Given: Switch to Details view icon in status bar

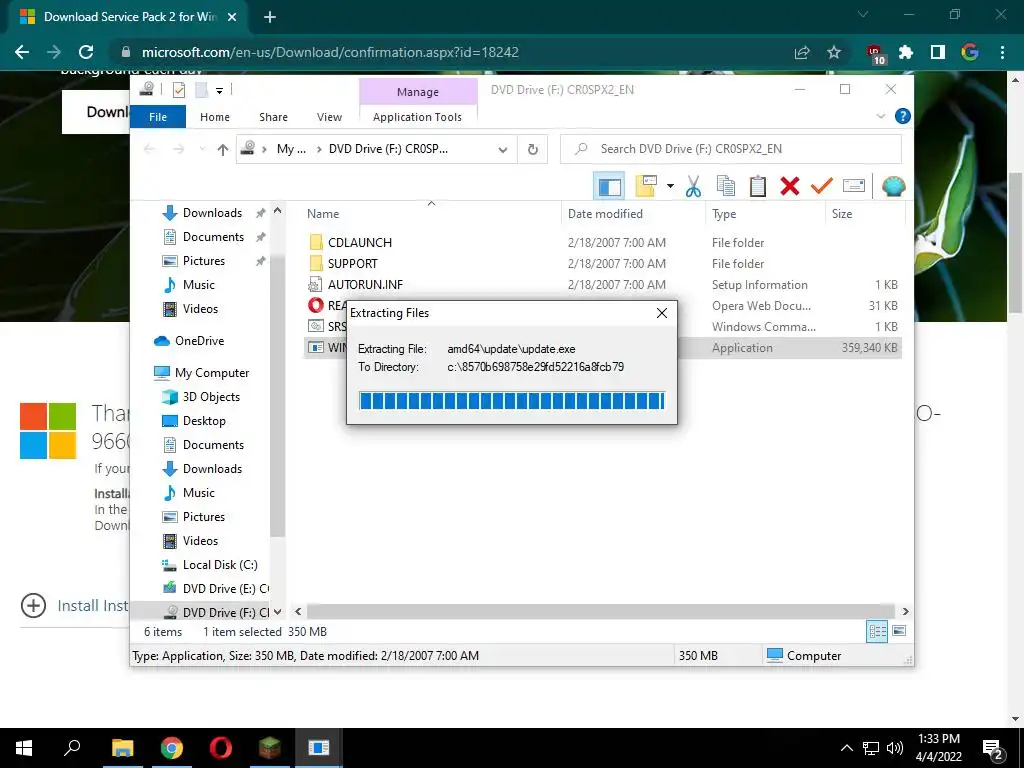Looking at the screenshot, I should pos(877,632).
